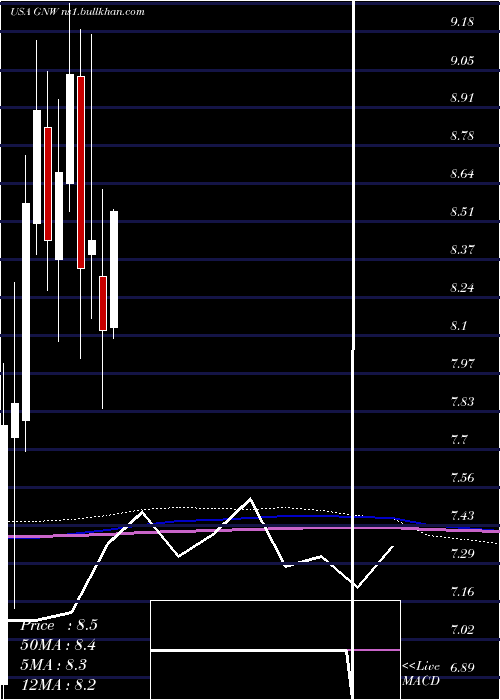This screenshot has width=500, height=700.
Task: Click the tall white vertical marker line
Action: click(x=354, y=350)
